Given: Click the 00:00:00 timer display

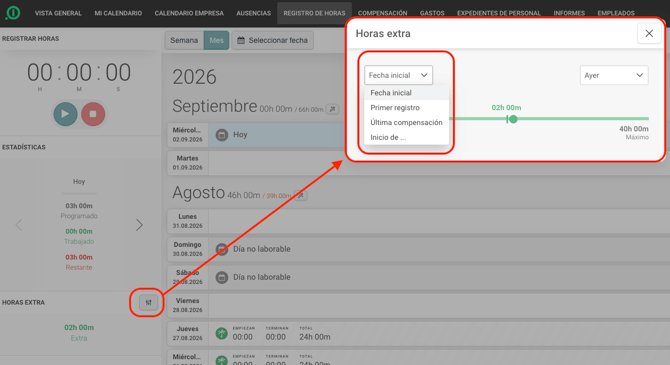Looking at the screenshot, I should 79,72.
